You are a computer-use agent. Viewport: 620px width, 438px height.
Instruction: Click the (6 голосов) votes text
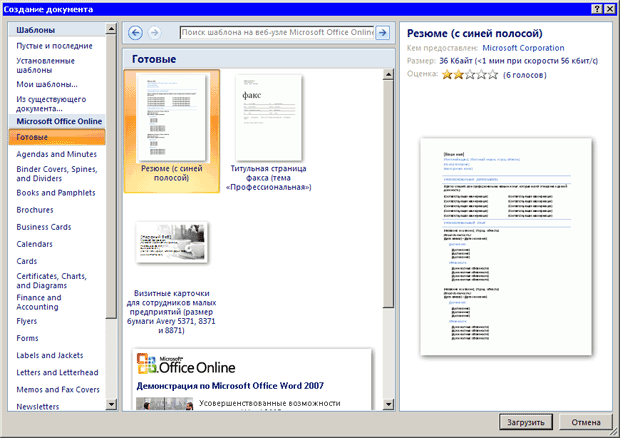click(525, 75)
